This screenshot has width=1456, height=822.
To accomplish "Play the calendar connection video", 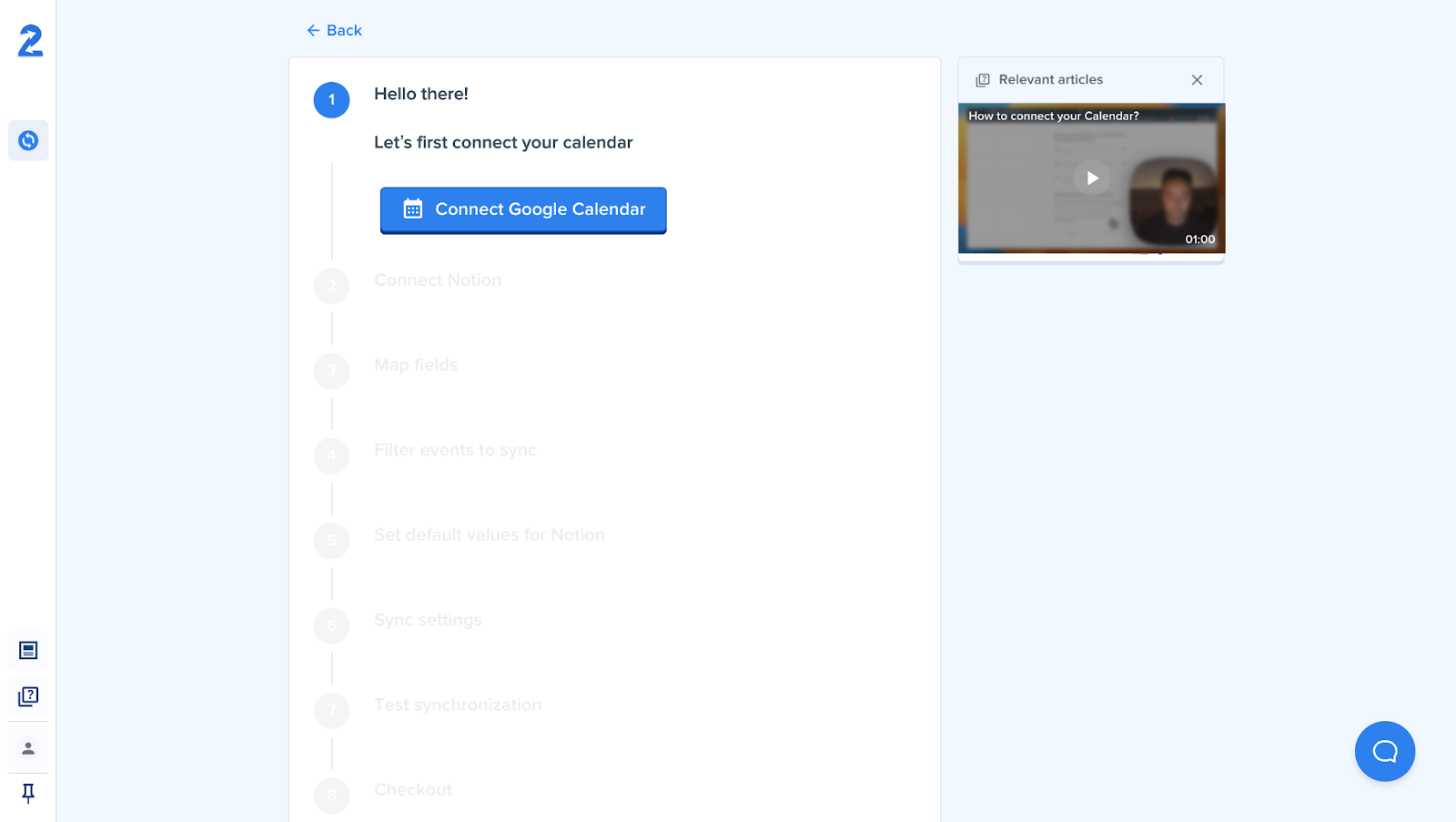I will (x=1092, y=178).
